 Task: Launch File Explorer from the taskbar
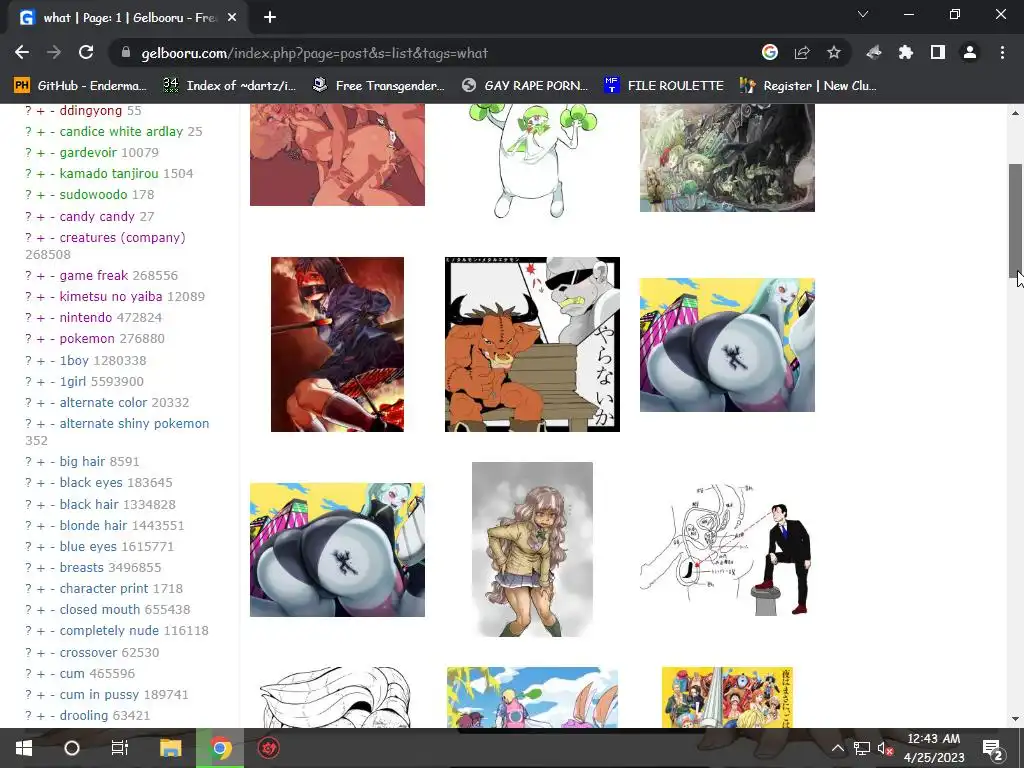click(170, 748)
